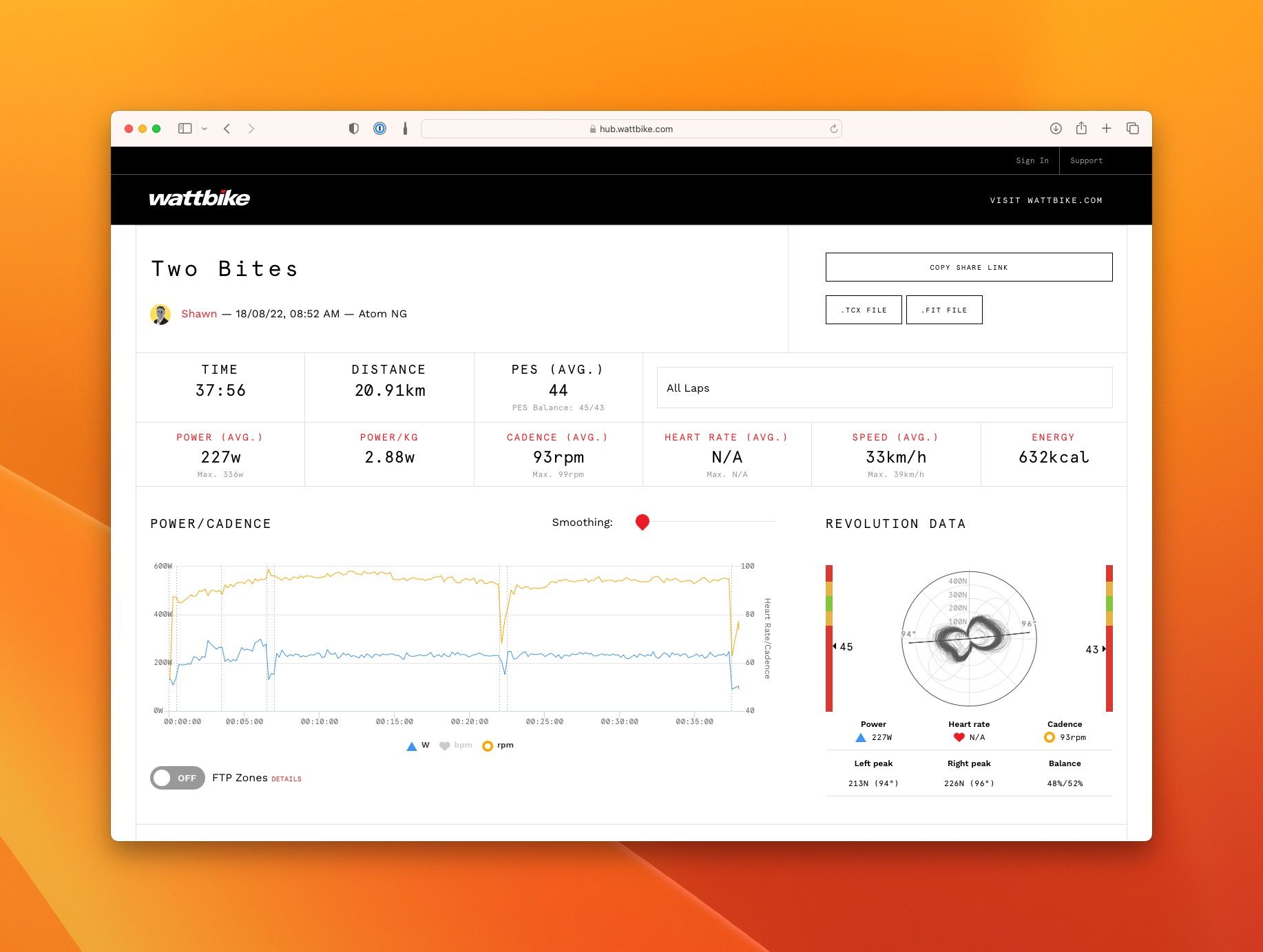Screen dimensions: 1263x952
Task: Focus the hub.wattbike.com address bar
Action: tap(631, 129)
